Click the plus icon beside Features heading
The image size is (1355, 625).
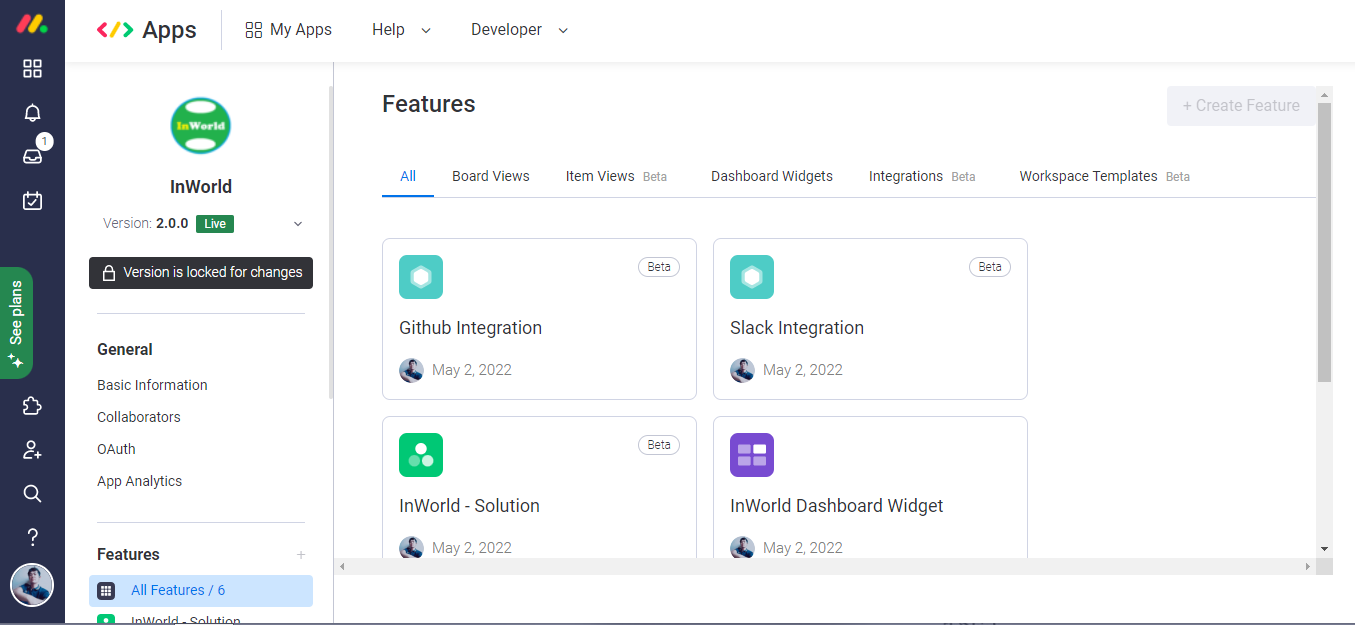[x=301, y=555]
